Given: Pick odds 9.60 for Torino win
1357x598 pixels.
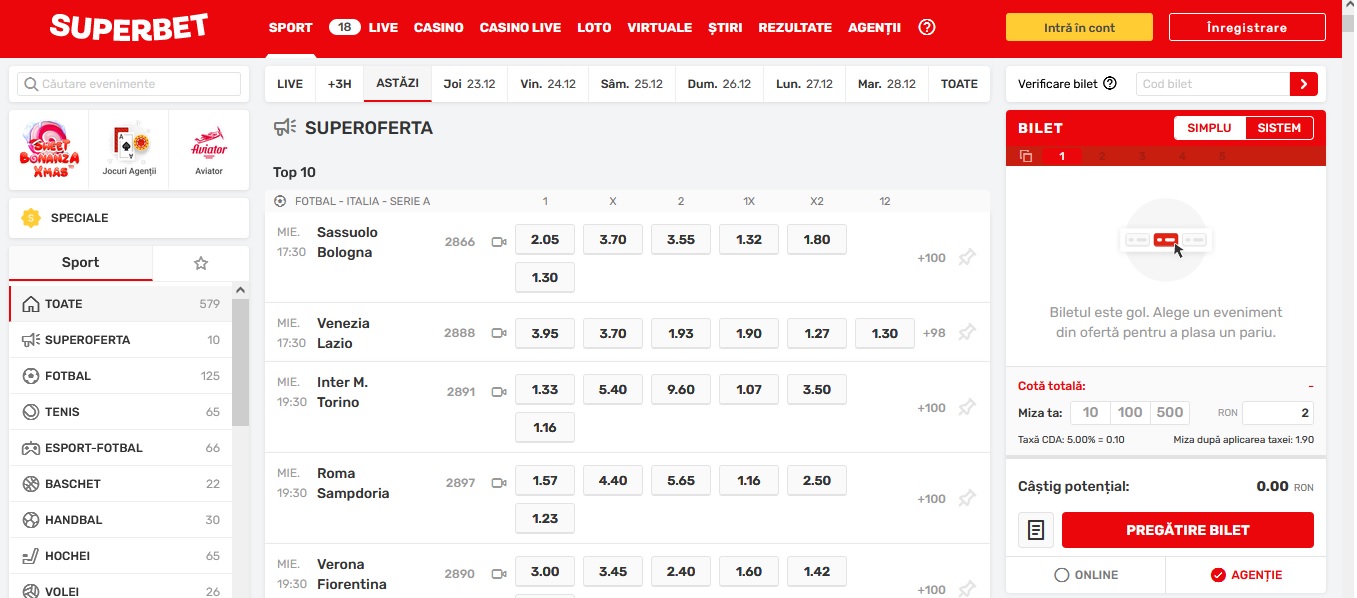Looking at the screenshot, I should click(x=681, y=390).
